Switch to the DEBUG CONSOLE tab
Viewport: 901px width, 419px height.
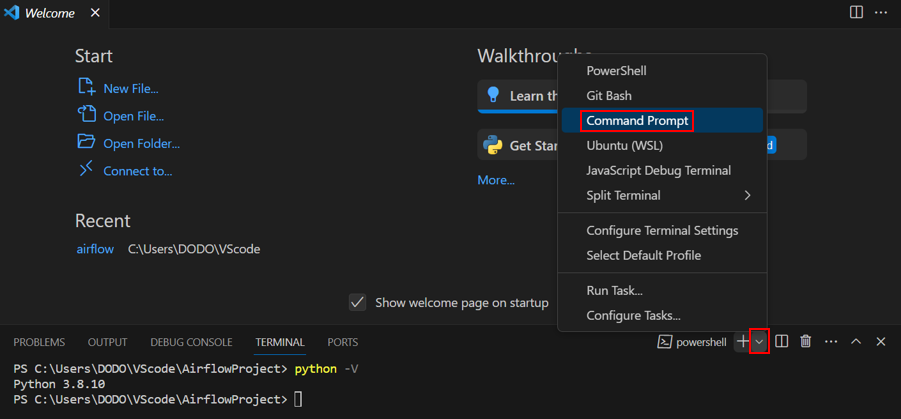[191, 343]
